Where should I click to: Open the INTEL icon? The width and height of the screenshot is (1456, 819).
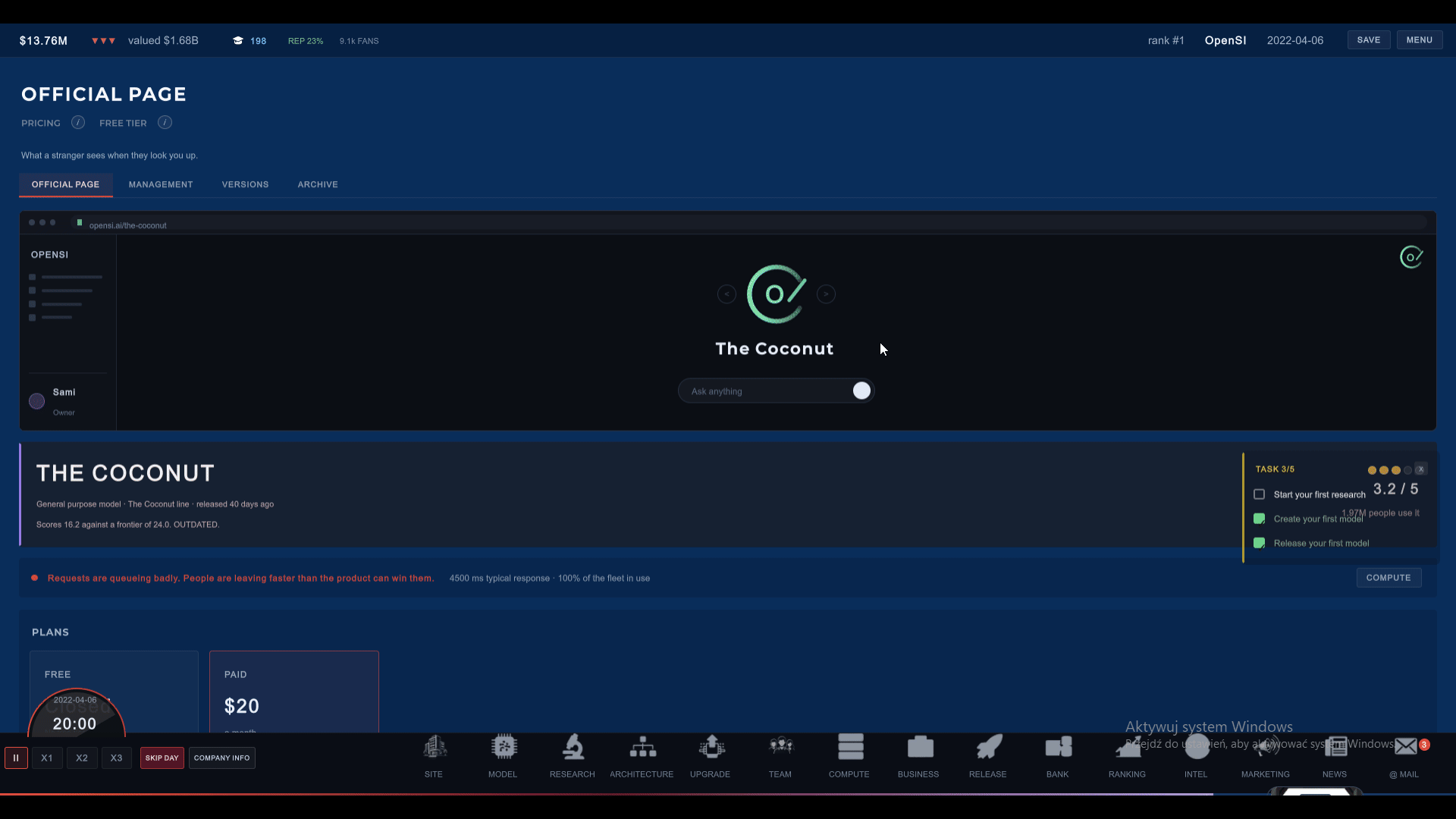click(x=1197, y=746)
